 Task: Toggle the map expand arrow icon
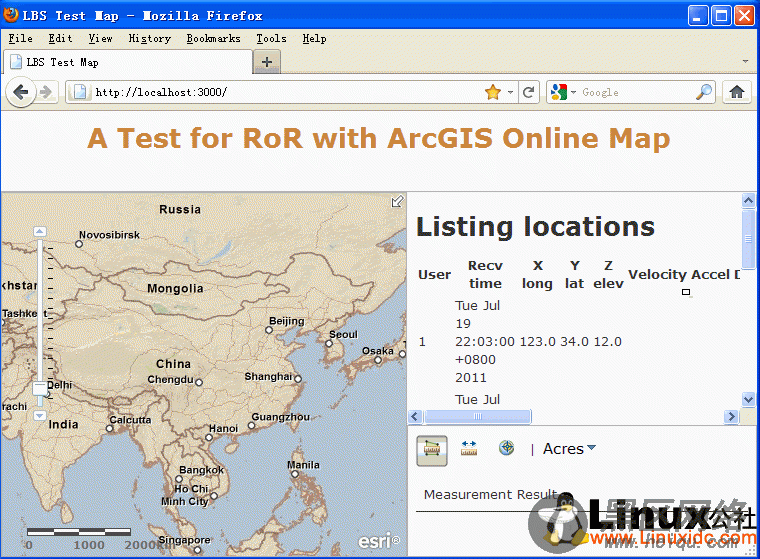click(x=397, y=201)
